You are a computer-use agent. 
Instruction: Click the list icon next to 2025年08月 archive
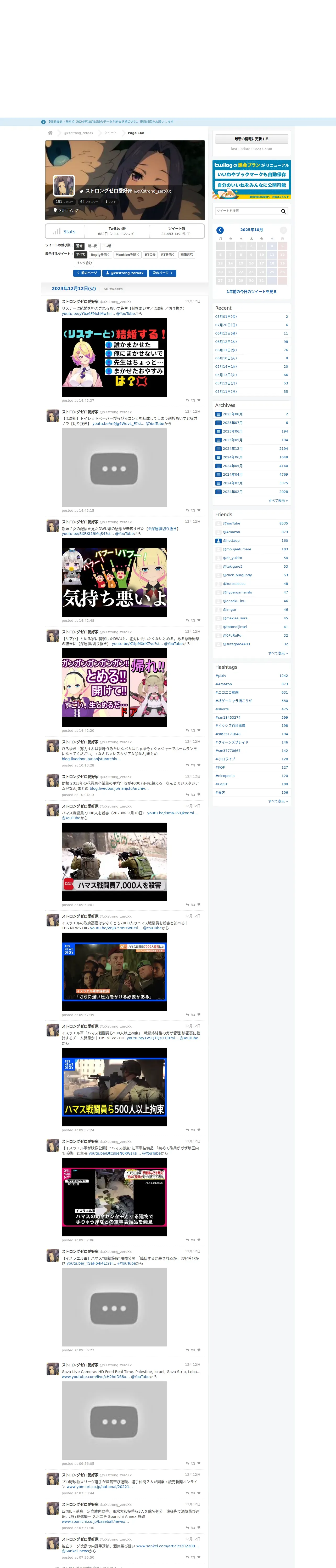click(x=218, y=414)
